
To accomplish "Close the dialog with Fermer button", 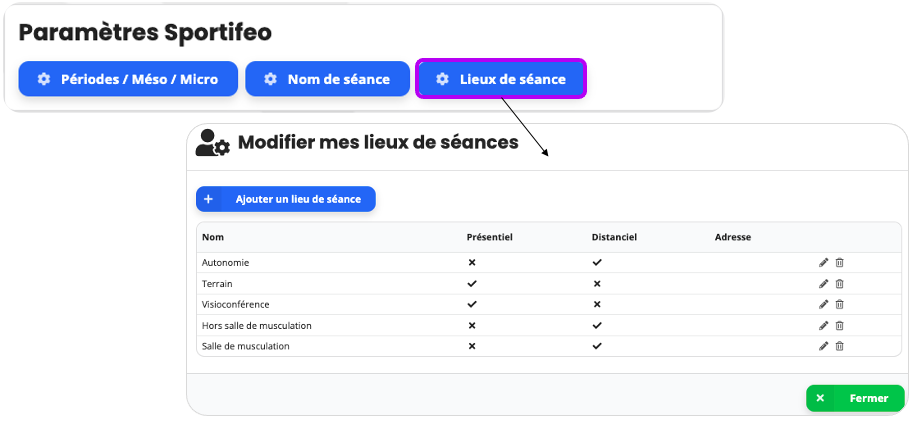I will pos(855,398).
